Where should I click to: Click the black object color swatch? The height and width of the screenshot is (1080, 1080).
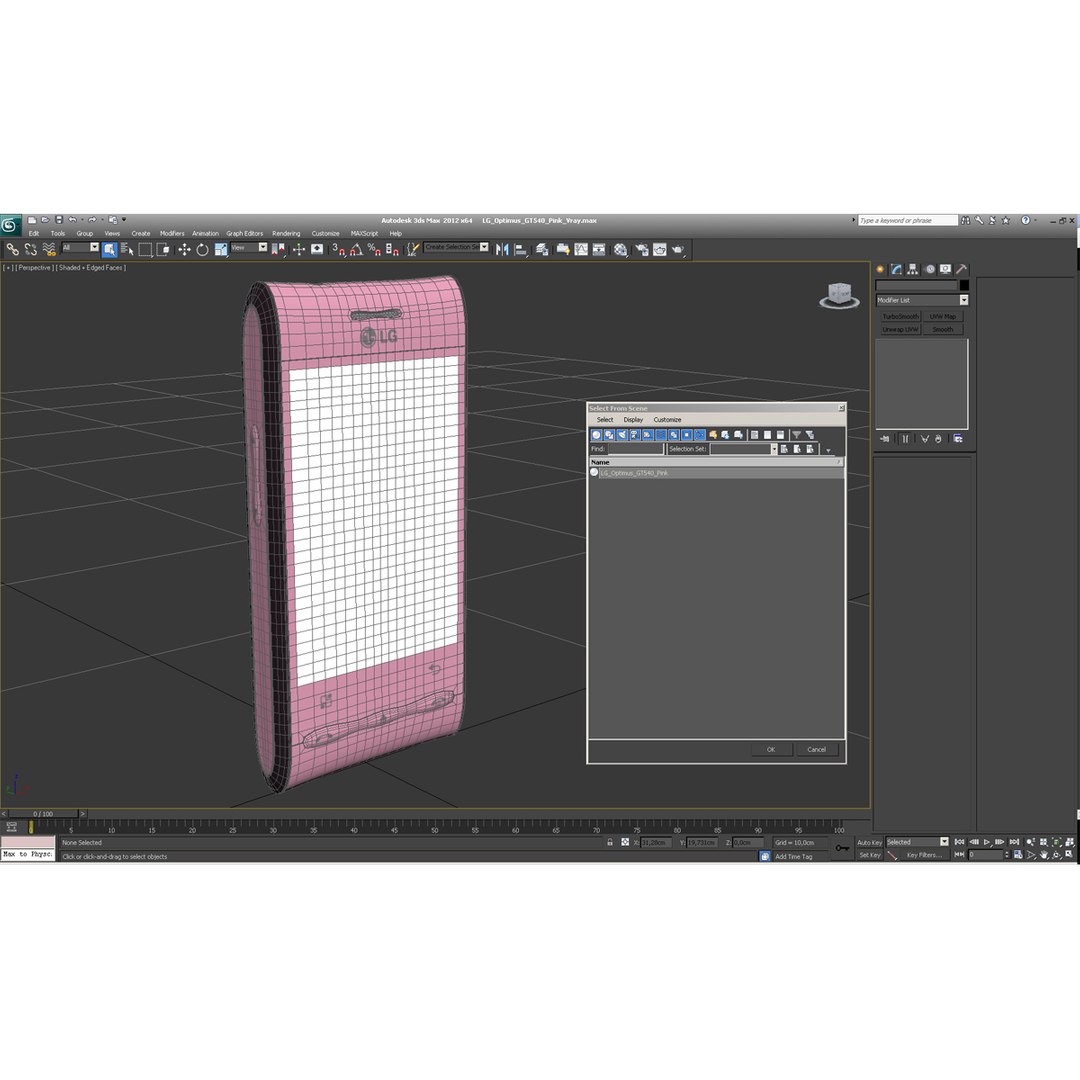[x=964, y=285]
